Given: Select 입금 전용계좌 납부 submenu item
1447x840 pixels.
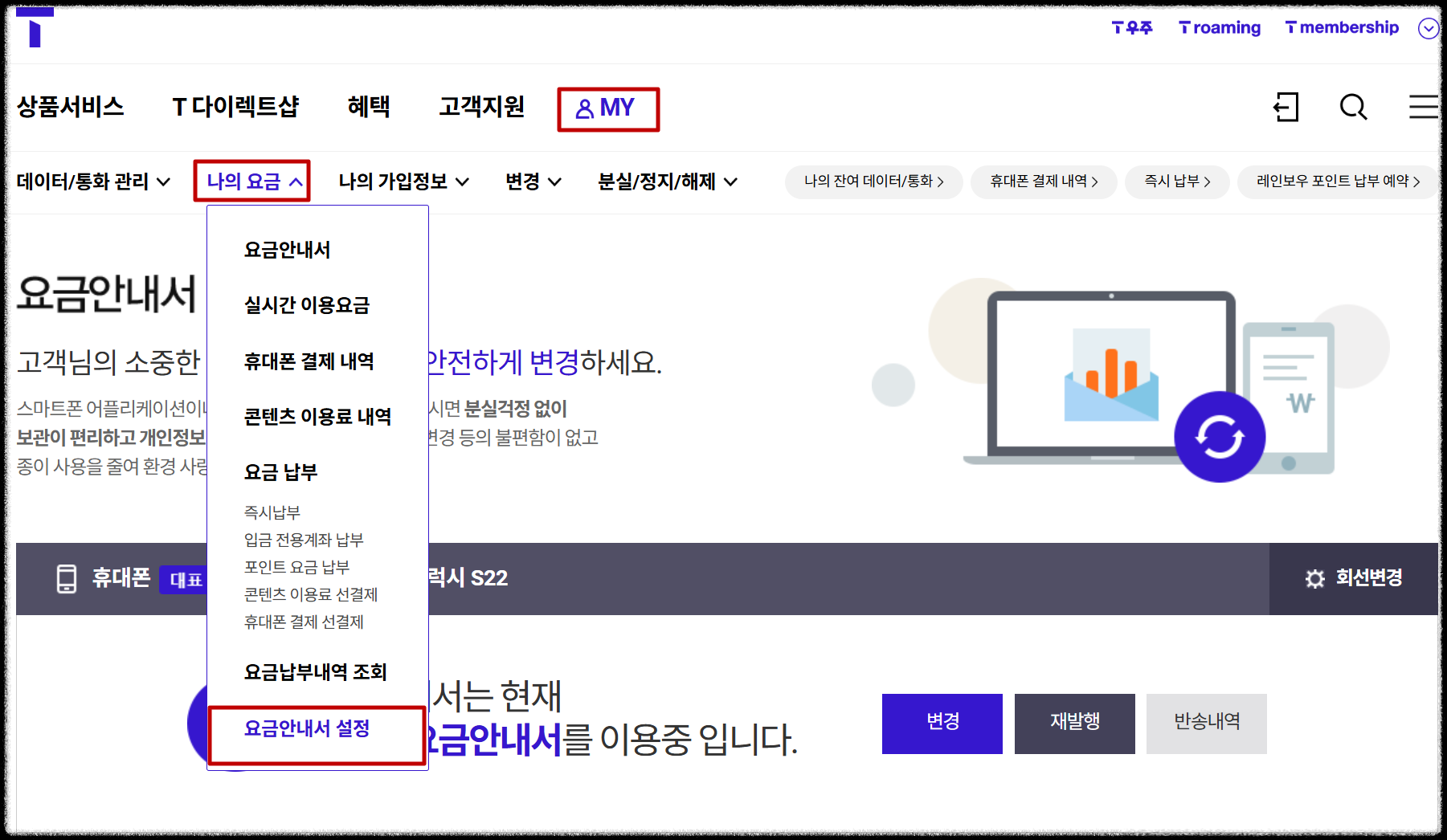Looking at the screenshot, I should 303,540.
